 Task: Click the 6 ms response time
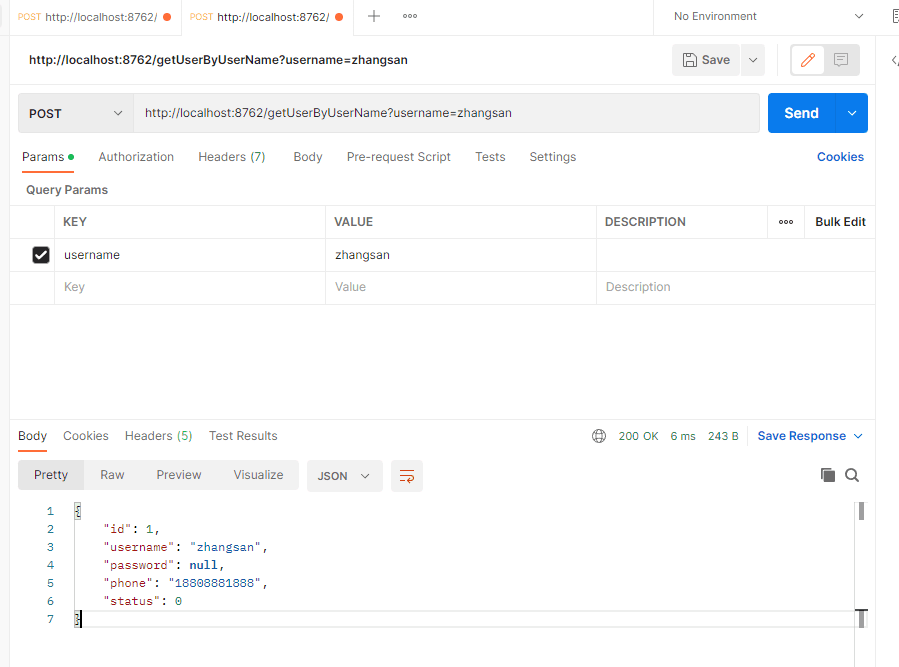683,436
